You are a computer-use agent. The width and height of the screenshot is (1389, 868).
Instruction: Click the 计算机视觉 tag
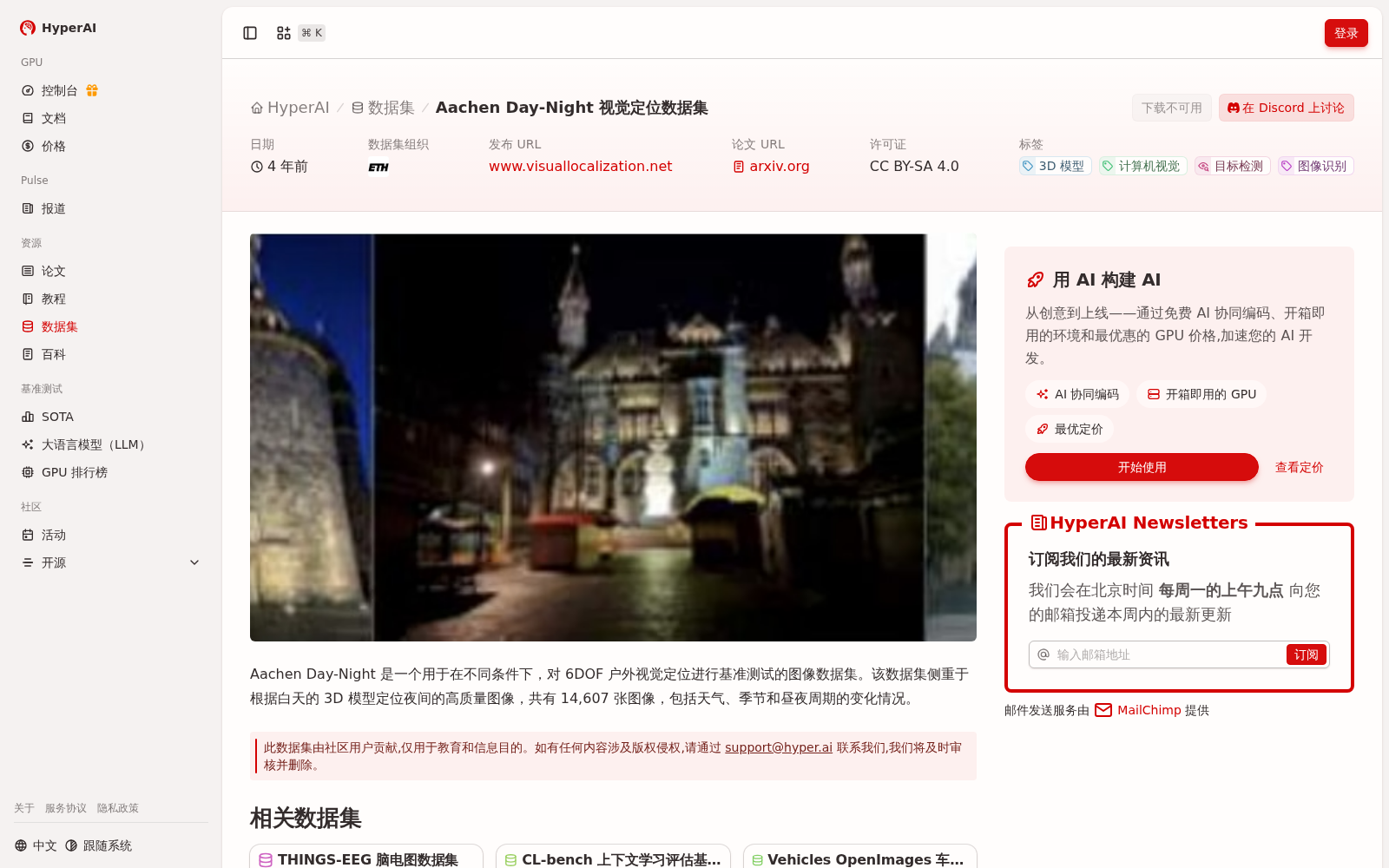[1142, 166]
